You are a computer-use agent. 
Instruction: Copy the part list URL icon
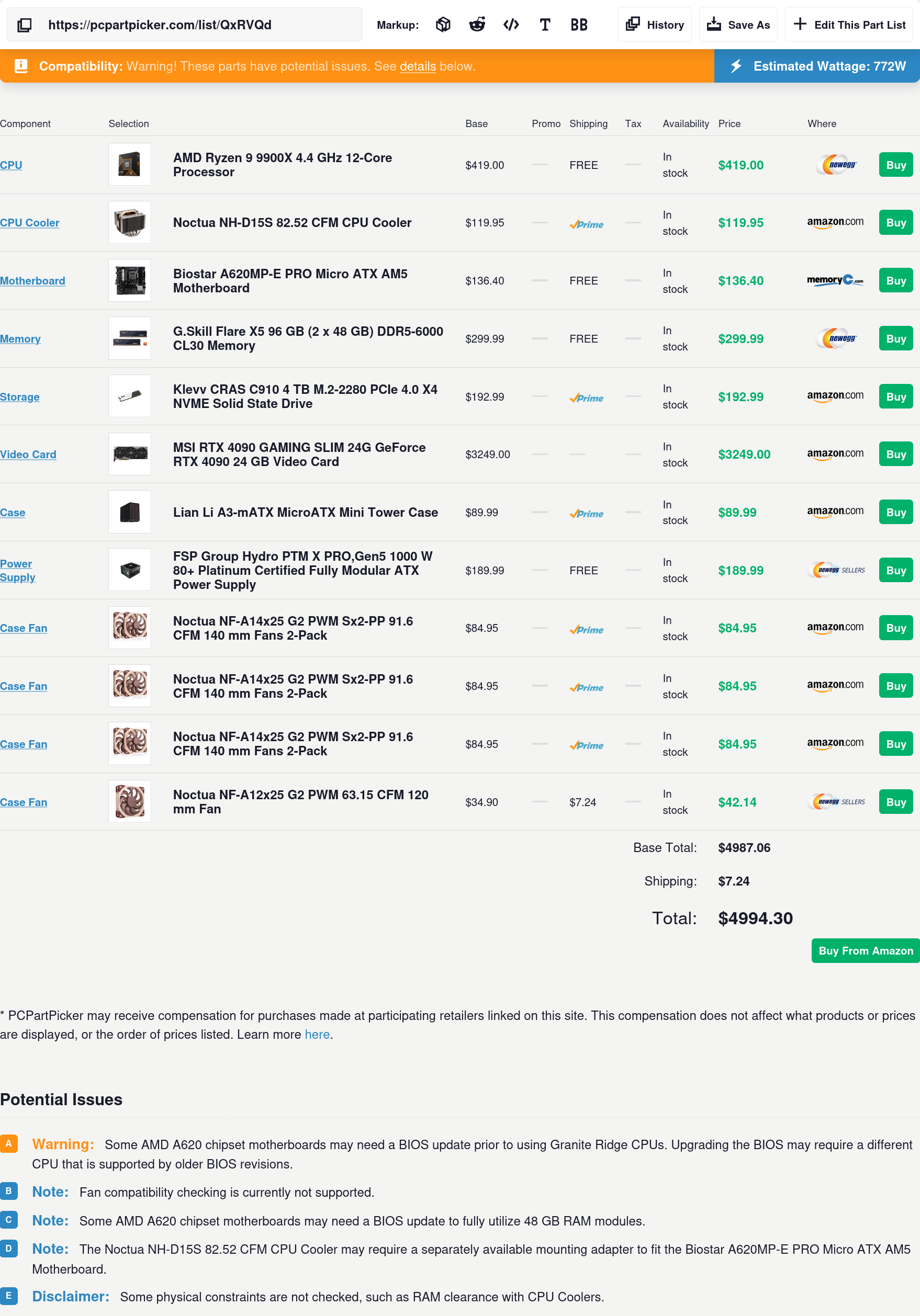pyautogui.click(x=24, y=25)
